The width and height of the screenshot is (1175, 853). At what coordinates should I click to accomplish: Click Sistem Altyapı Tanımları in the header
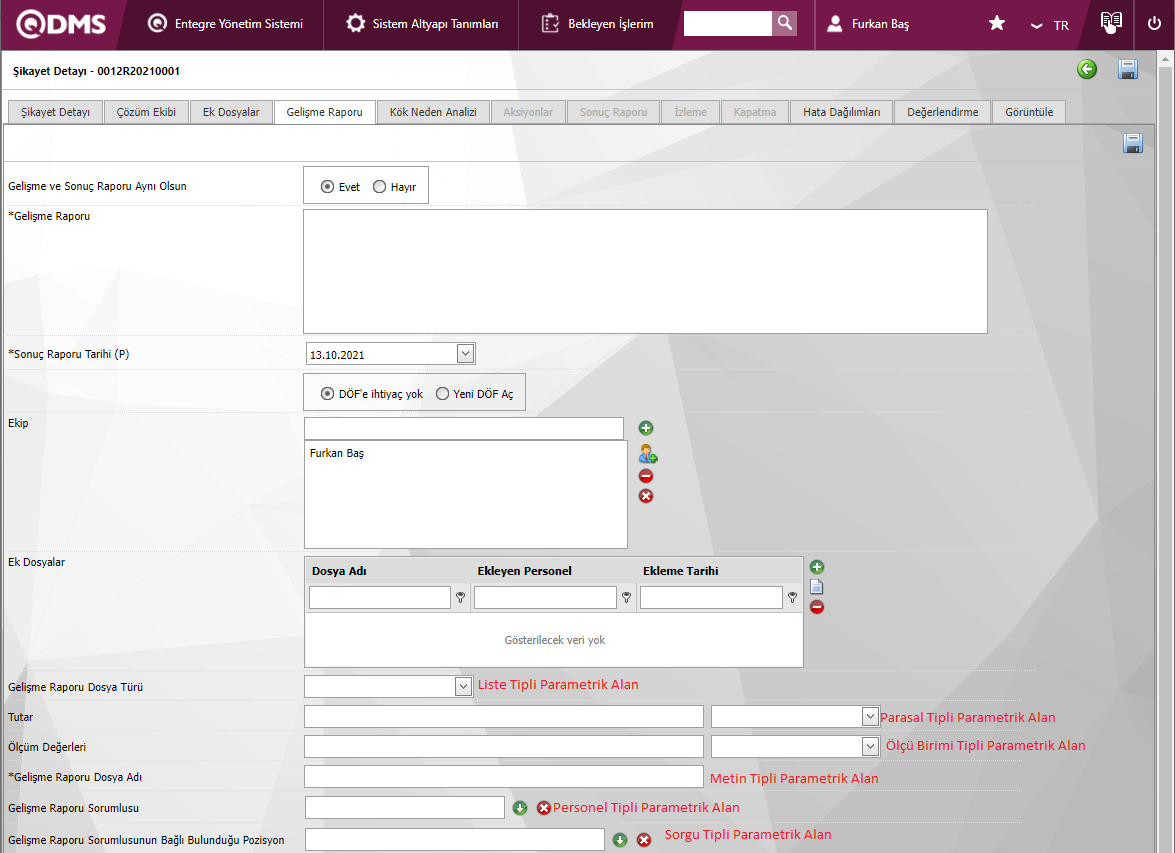click(x=423, y=24)
